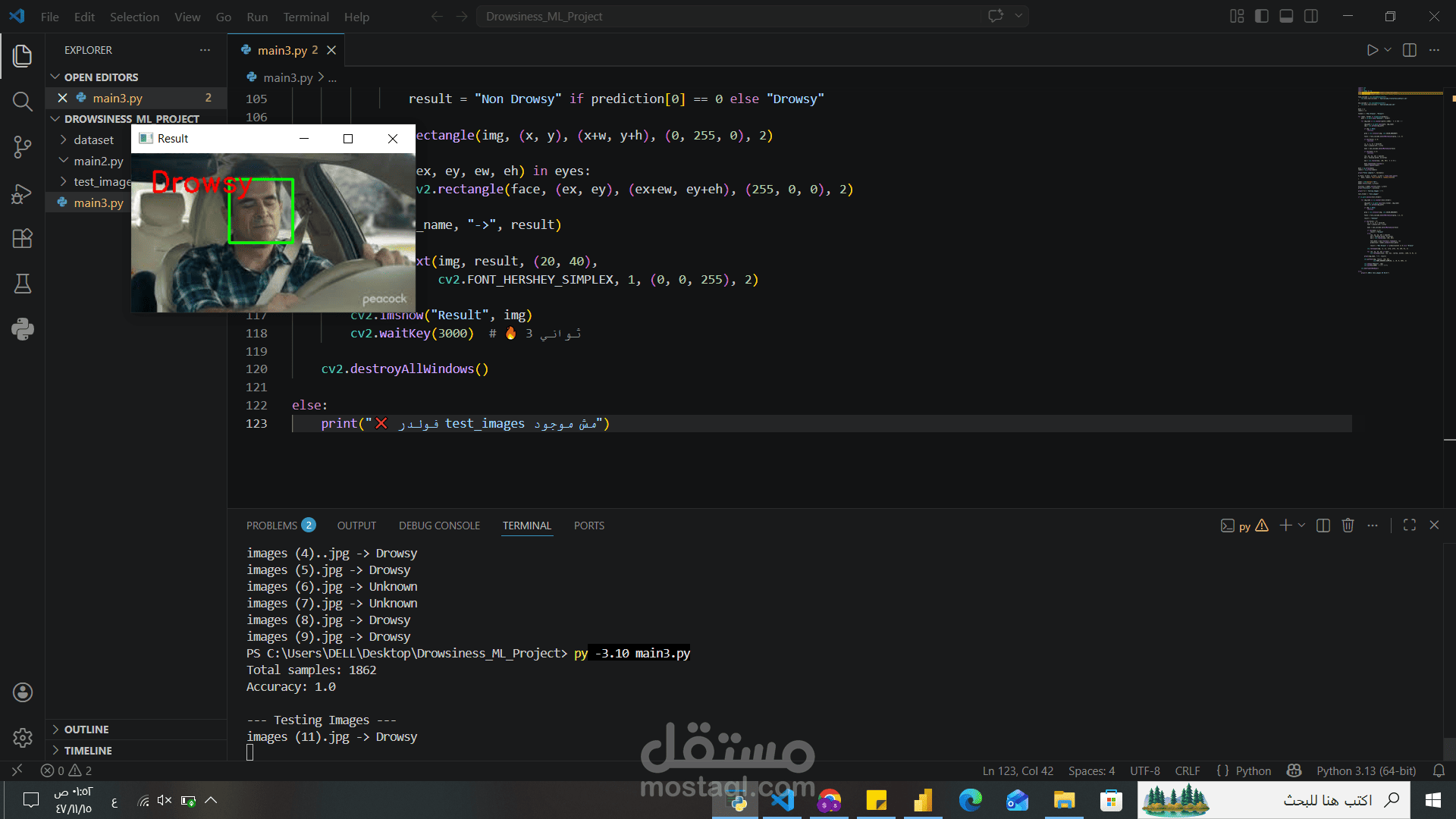Open the Testing flask view
1456x819 pixels.
point(23,284)
